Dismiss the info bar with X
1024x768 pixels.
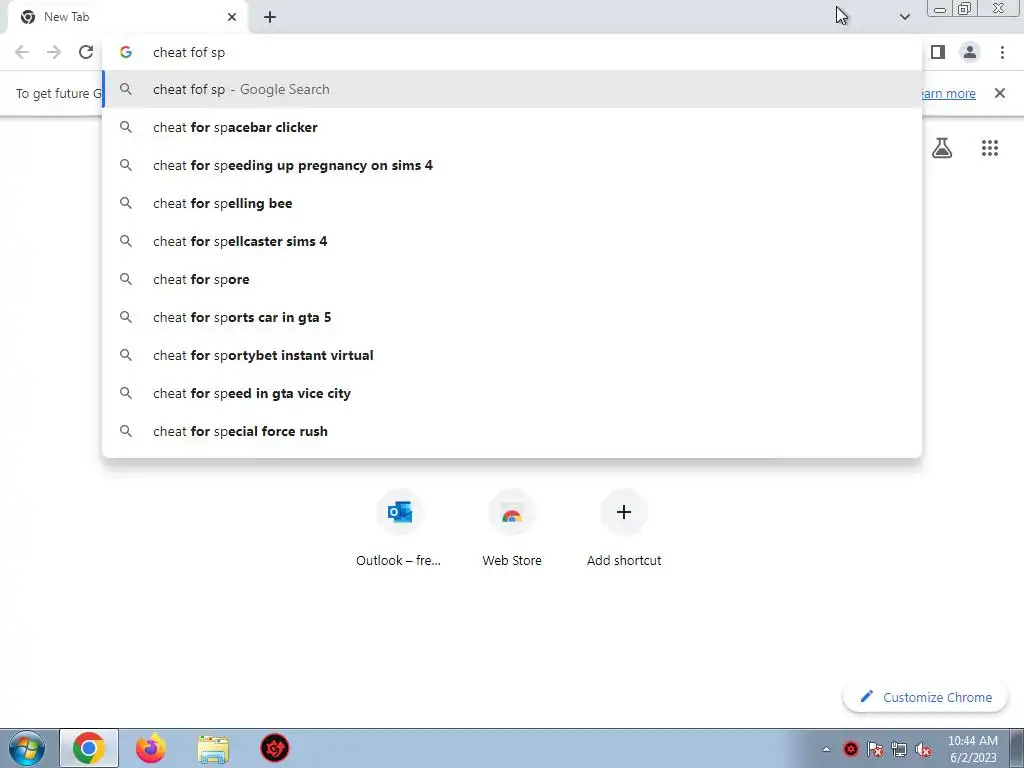pos(1000,93)
